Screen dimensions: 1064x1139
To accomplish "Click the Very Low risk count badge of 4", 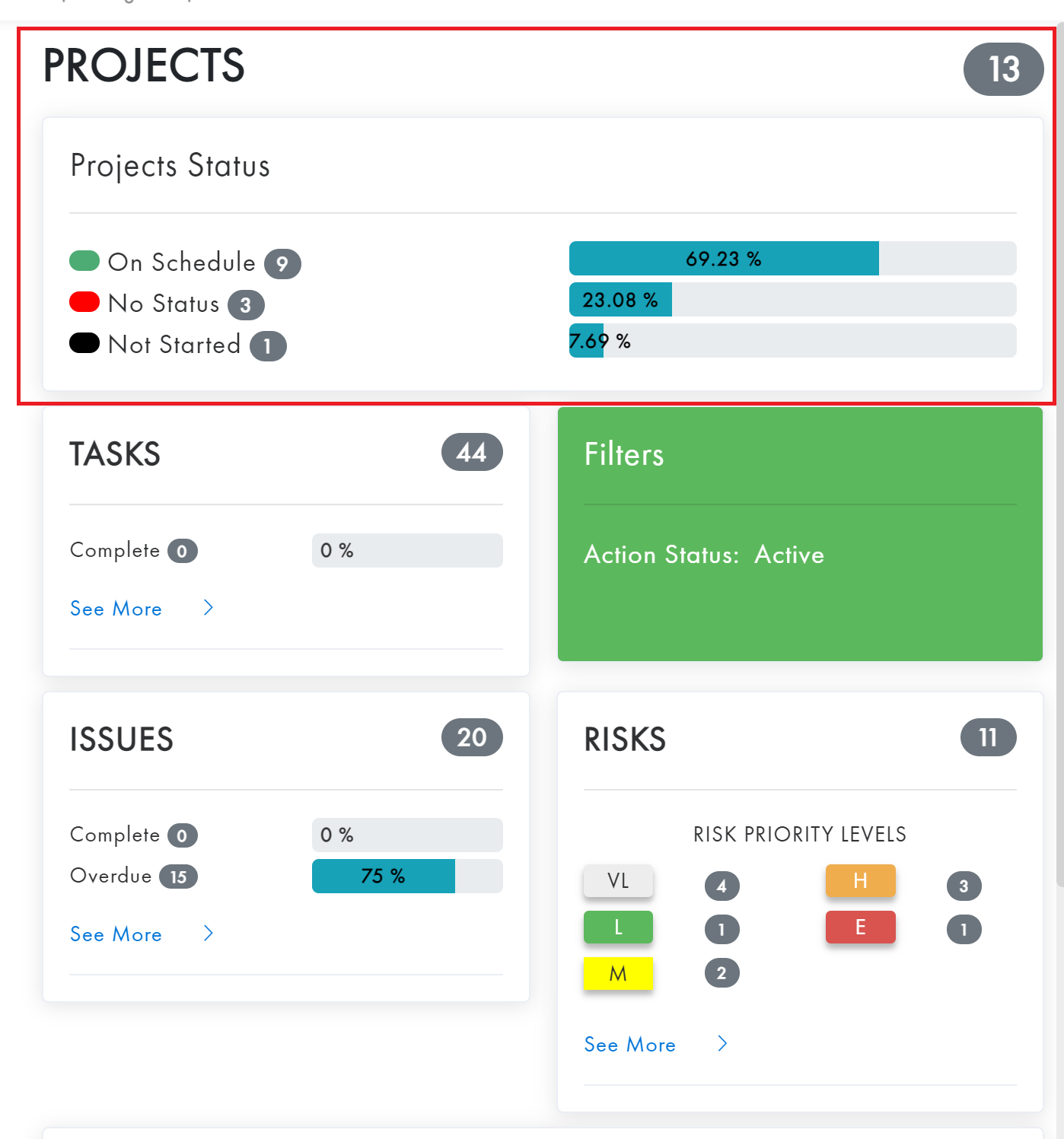I will pyautogui.click(x=722, y=886).
